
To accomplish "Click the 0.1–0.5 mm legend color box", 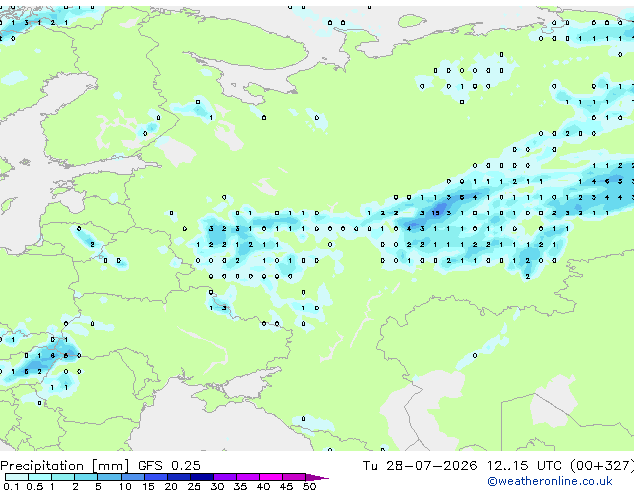I will point(17,477).
